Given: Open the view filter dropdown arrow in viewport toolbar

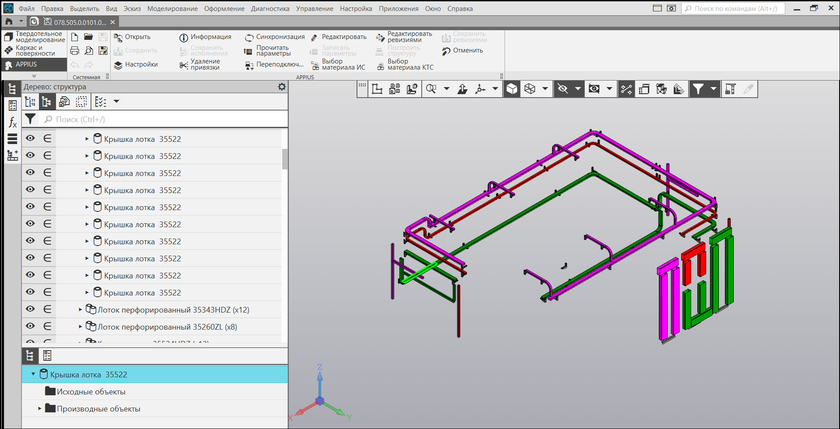Looking at the screenshot, I should click(x=713, y=89).
